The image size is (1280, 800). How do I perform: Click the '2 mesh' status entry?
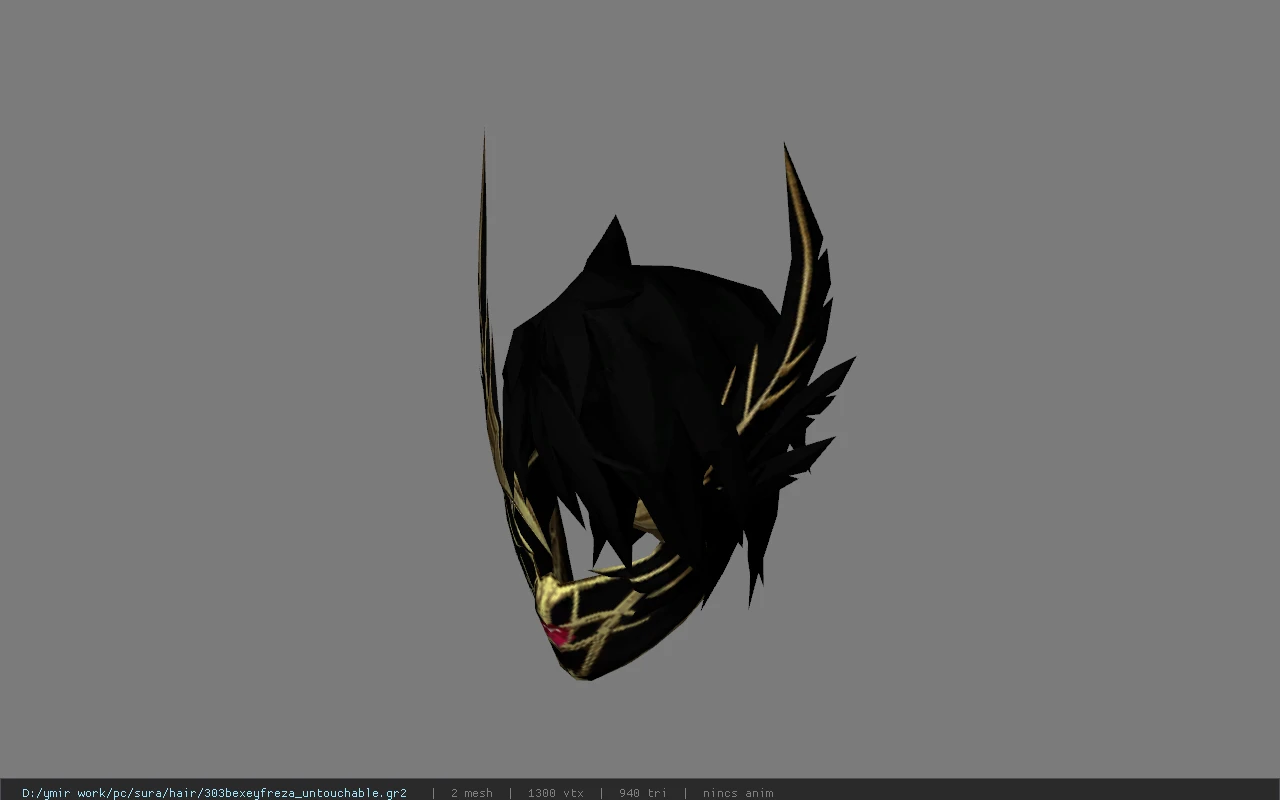(x=471, y=793)
